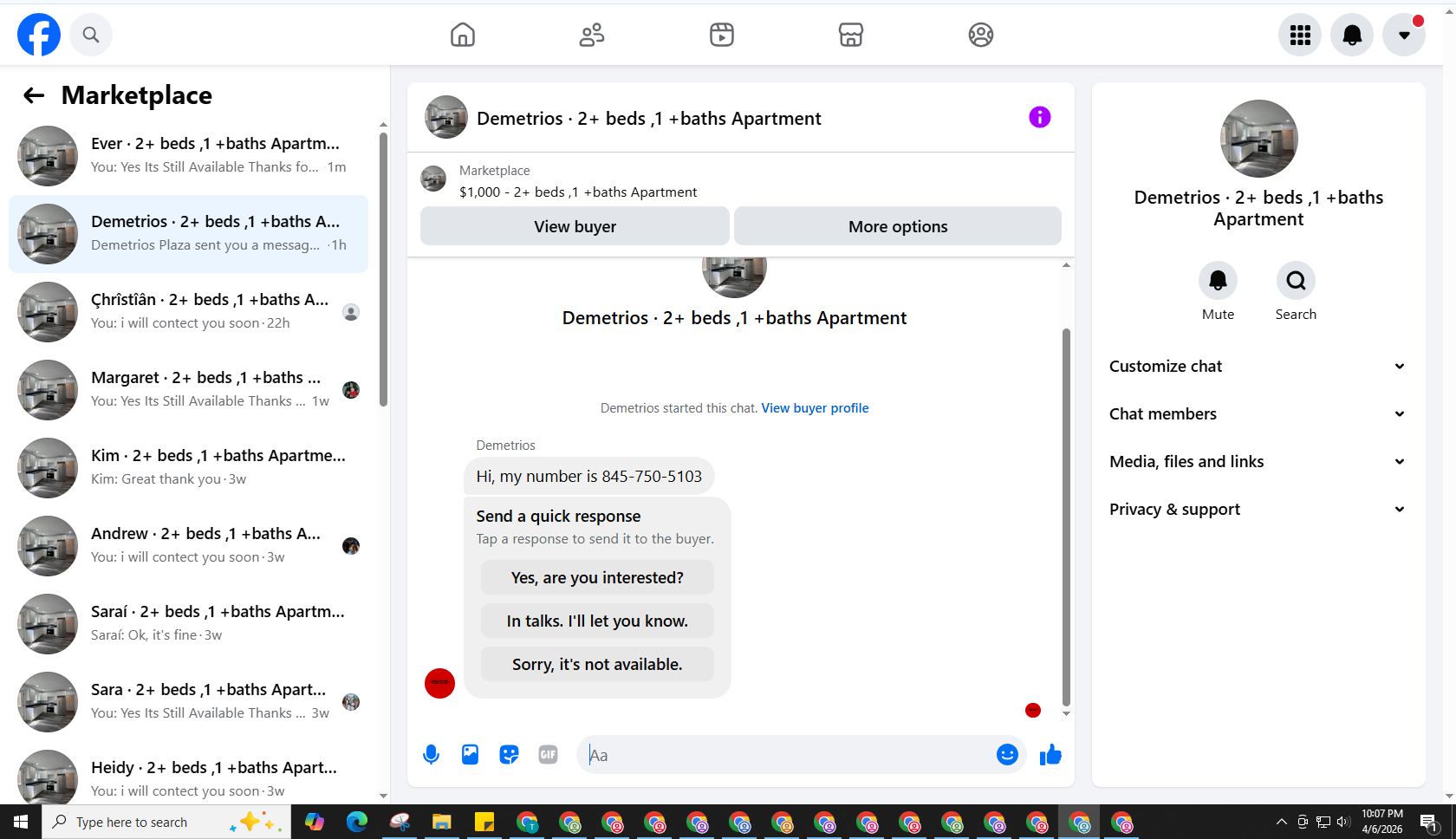Select the Demetrios conversation in list

pyautogui.click(x=188, y=234)
